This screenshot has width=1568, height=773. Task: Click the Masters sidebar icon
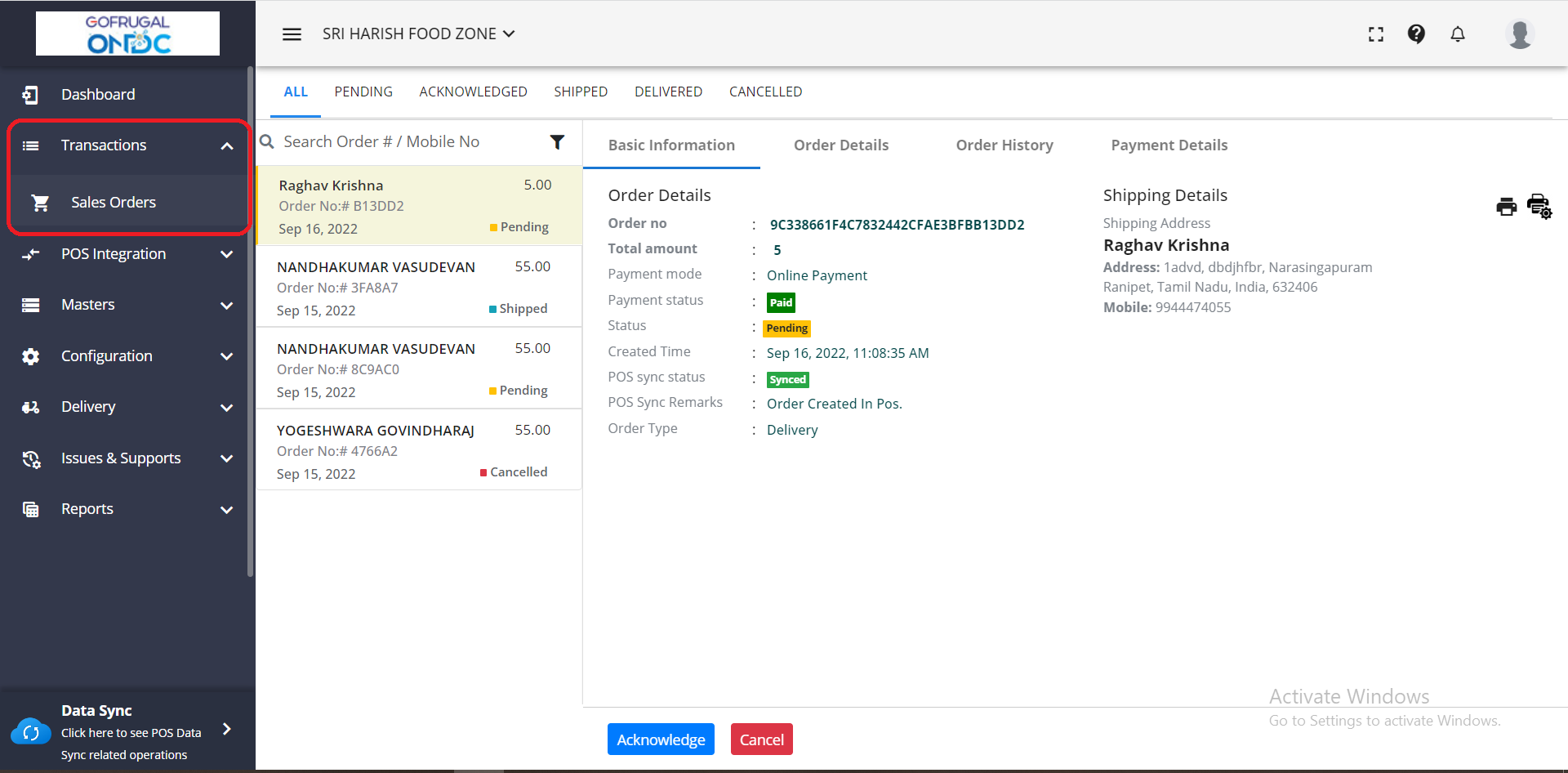point(30,305)
